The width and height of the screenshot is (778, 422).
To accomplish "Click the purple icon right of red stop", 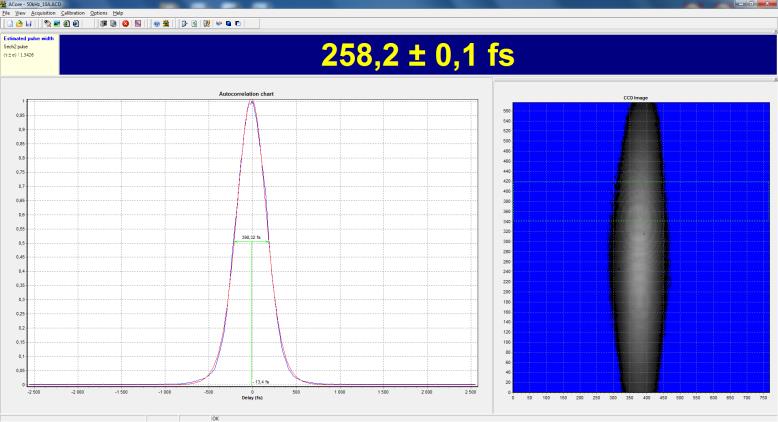I will (x=137, y=22).
